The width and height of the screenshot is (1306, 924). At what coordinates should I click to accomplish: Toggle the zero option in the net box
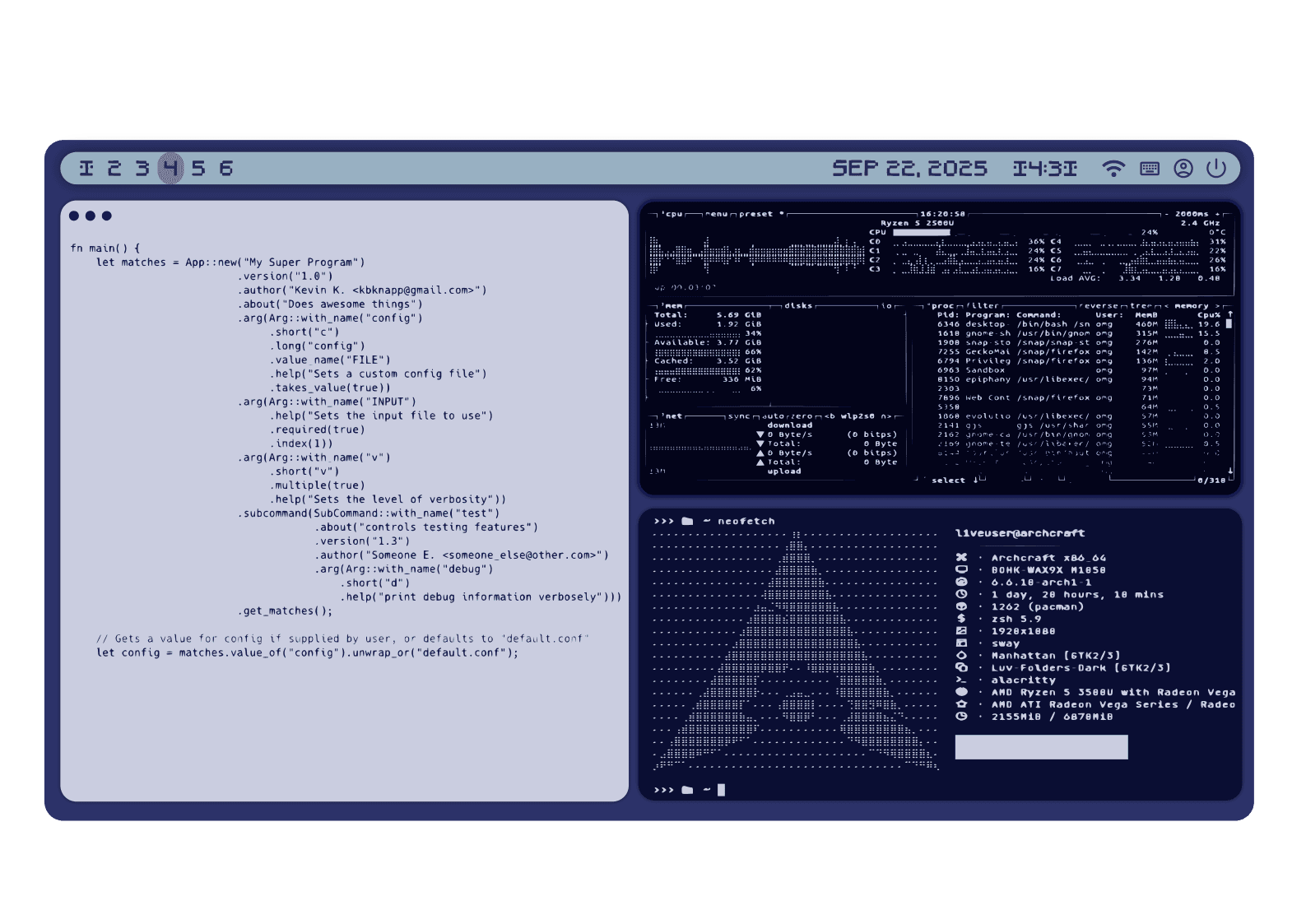point(801,416)
